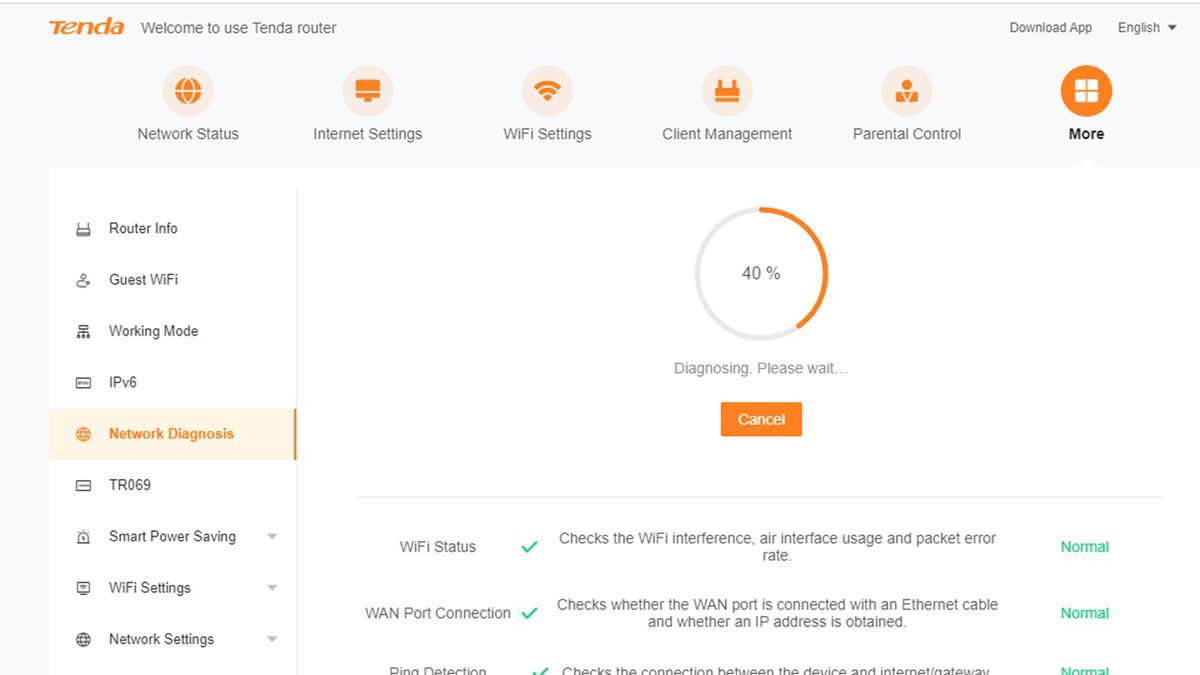
Task: Open the Parental Control icon
Action: pyautogui.click(x=906, y=91)
